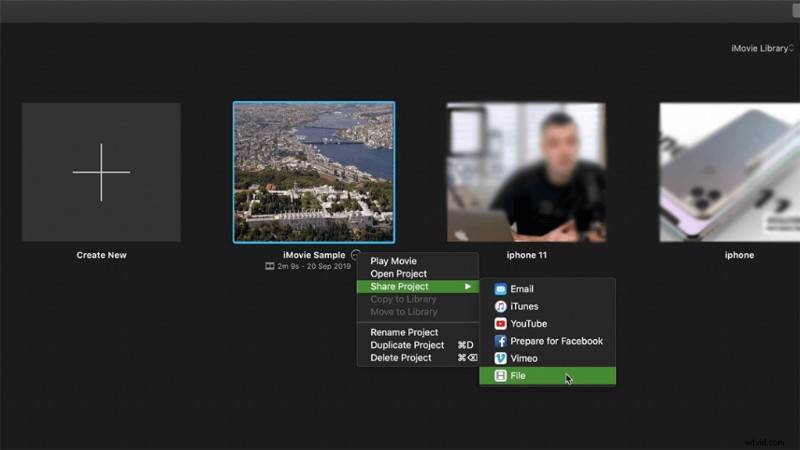Open the iMovie Library dropdown
The image size is (800, 450).
[x=762, y=48]
